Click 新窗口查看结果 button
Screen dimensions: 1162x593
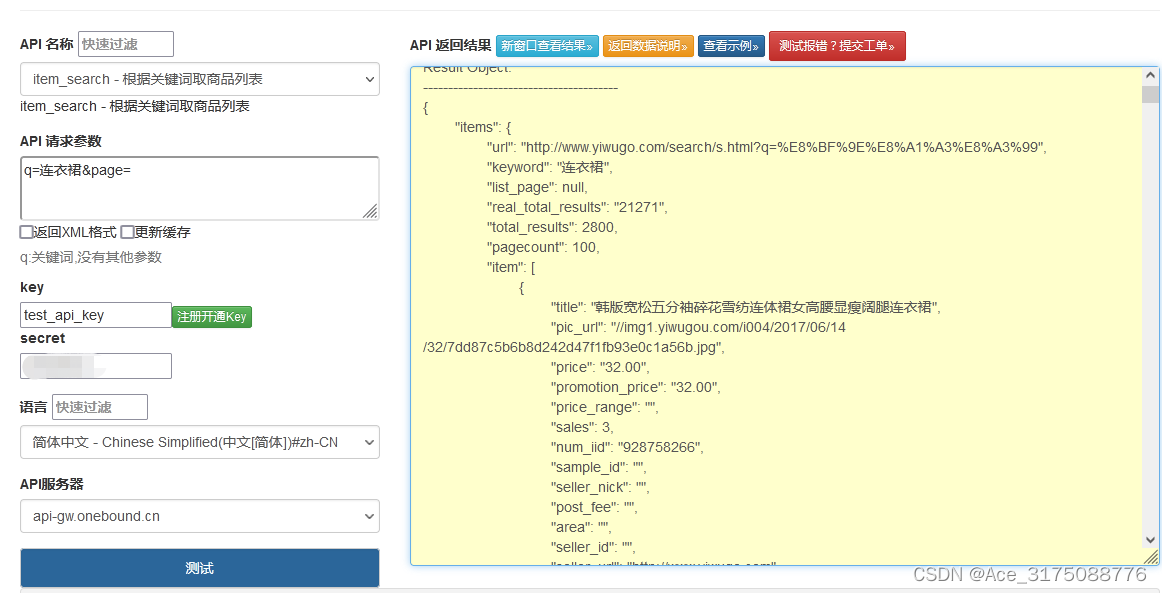pyautogui.click(x=547, y=46)
